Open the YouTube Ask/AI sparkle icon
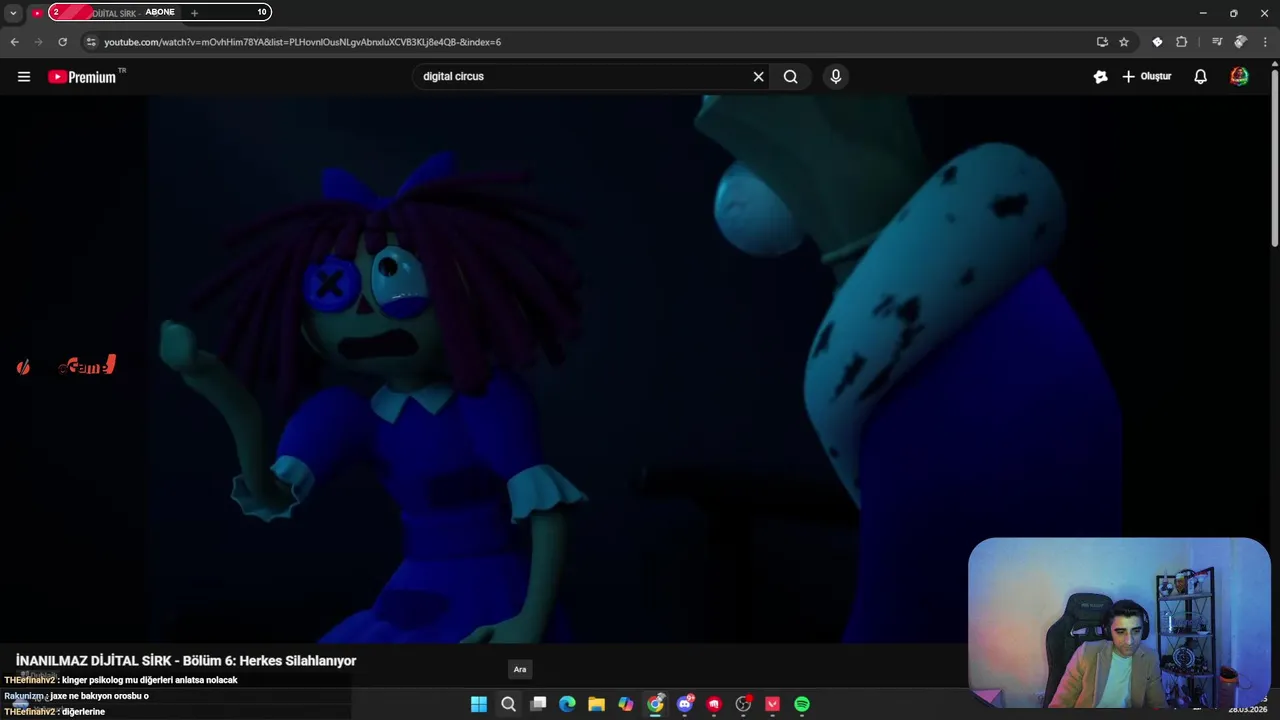 (1101, 77)
